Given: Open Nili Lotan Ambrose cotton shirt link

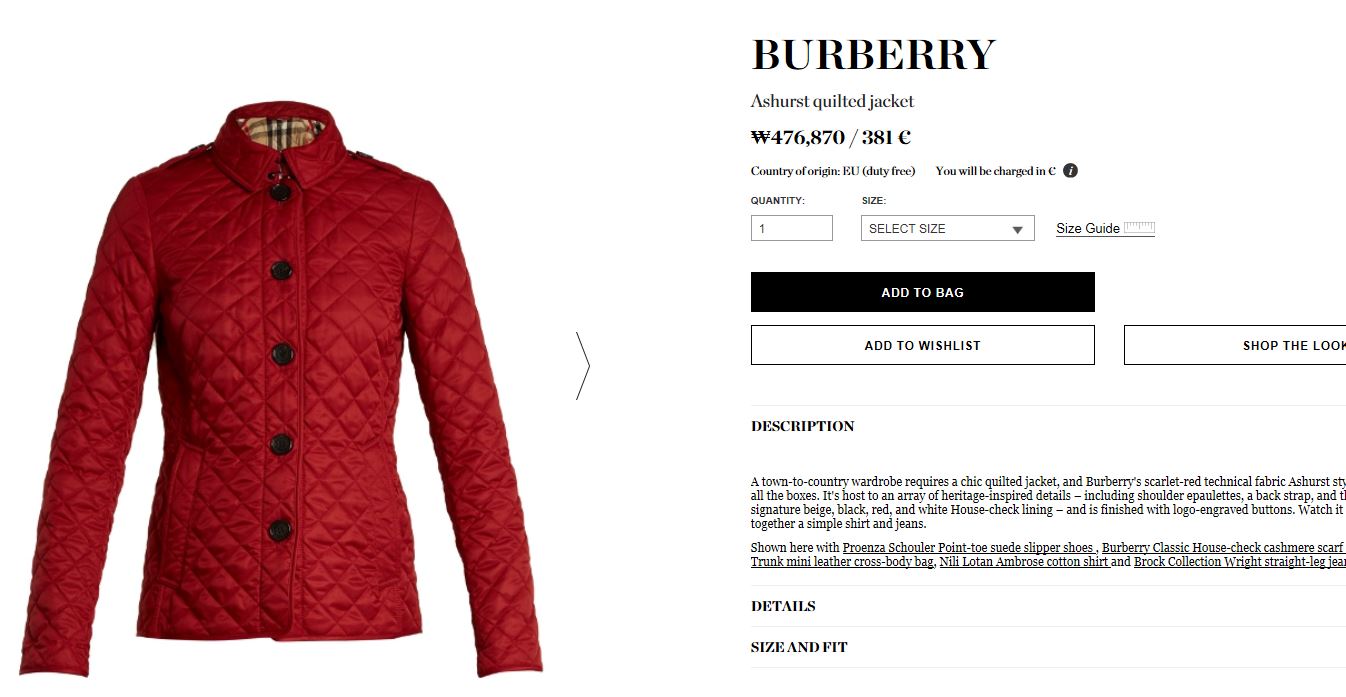Looking at the screenshot, I should 1024,561.
